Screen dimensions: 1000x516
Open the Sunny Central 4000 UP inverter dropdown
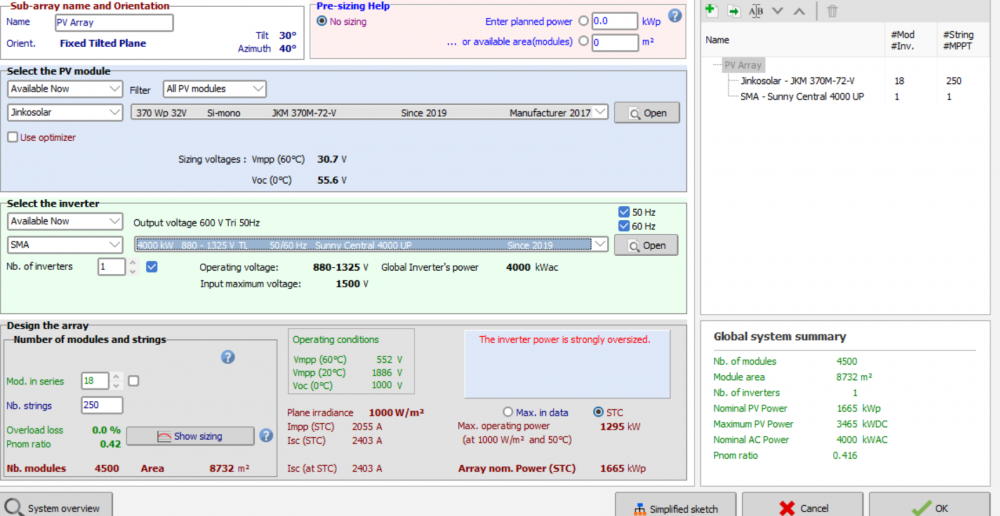point(371,245)
